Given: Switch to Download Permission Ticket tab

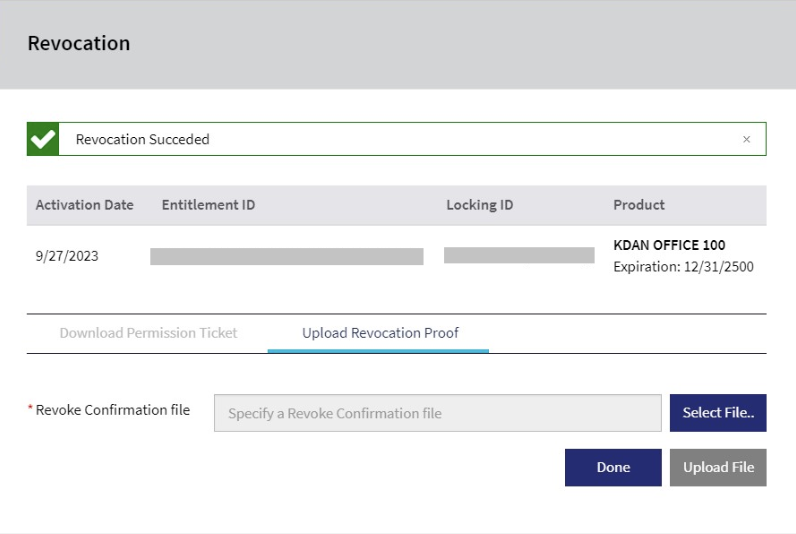Looking at the screenshot, I should point(148,333).
